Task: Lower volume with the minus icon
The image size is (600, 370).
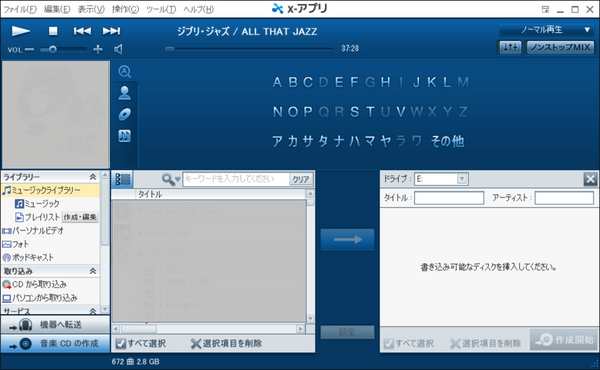Action: [29, 49]
